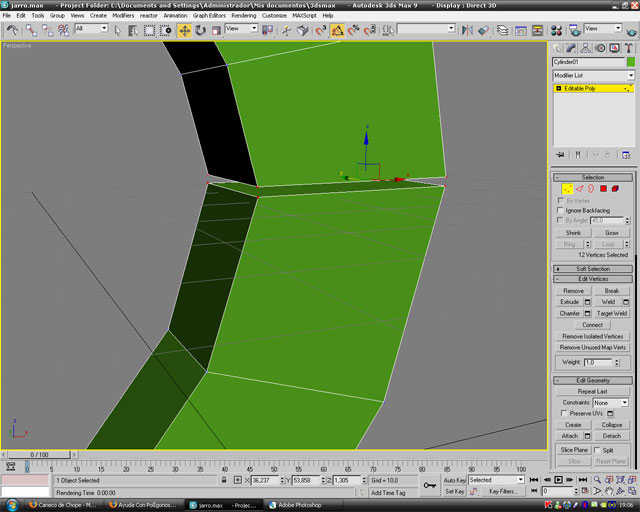Toggle the Auto Key button
Screen dimensions: 640x512
pyautogui.click(x=455, y=480)
